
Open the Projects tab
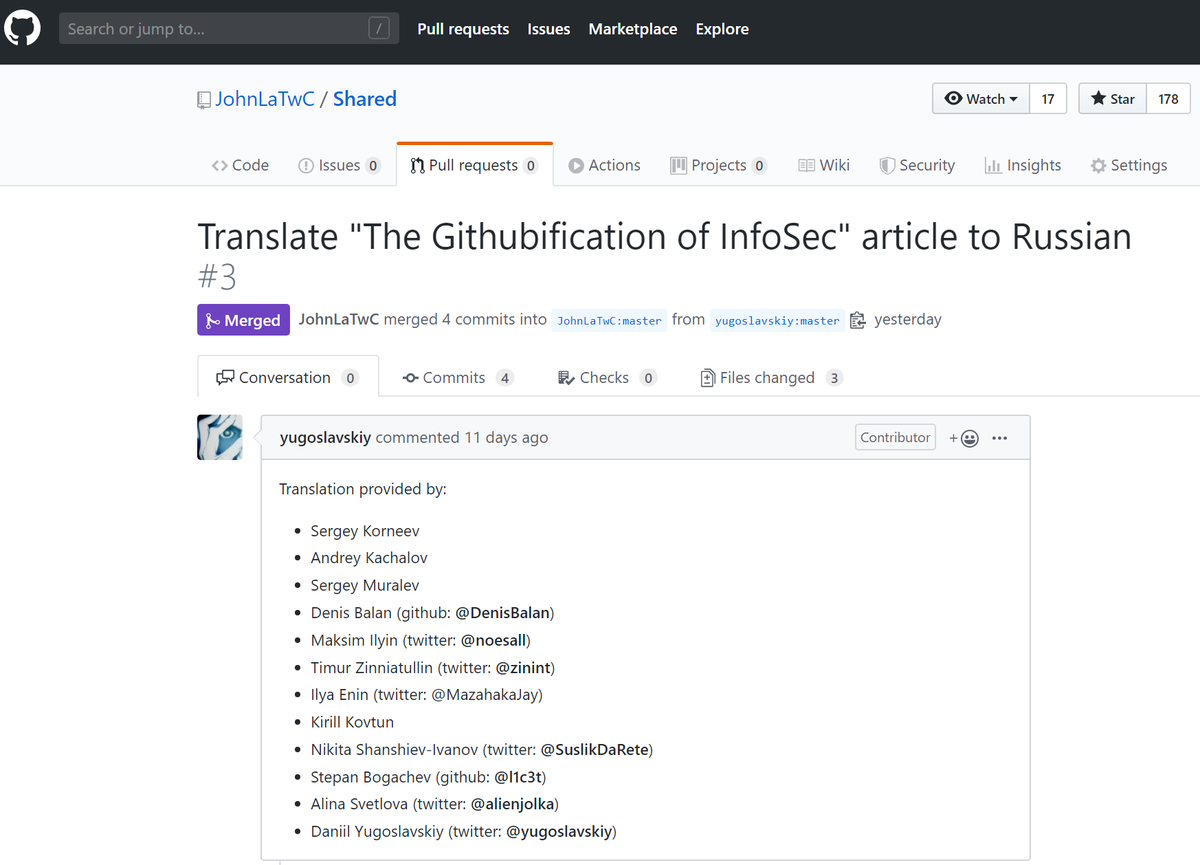pyautogui.click(x=718, y=165)
